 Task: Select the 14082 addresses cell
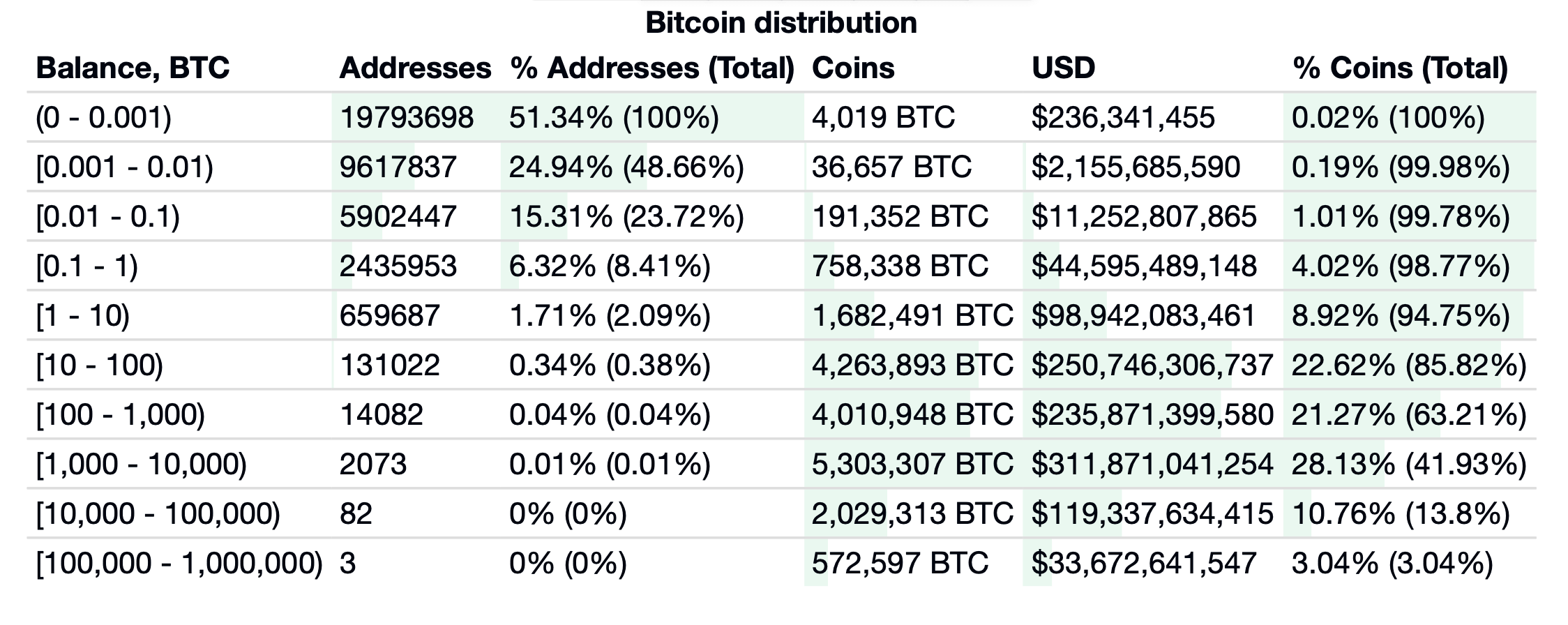tap(381, 415)
